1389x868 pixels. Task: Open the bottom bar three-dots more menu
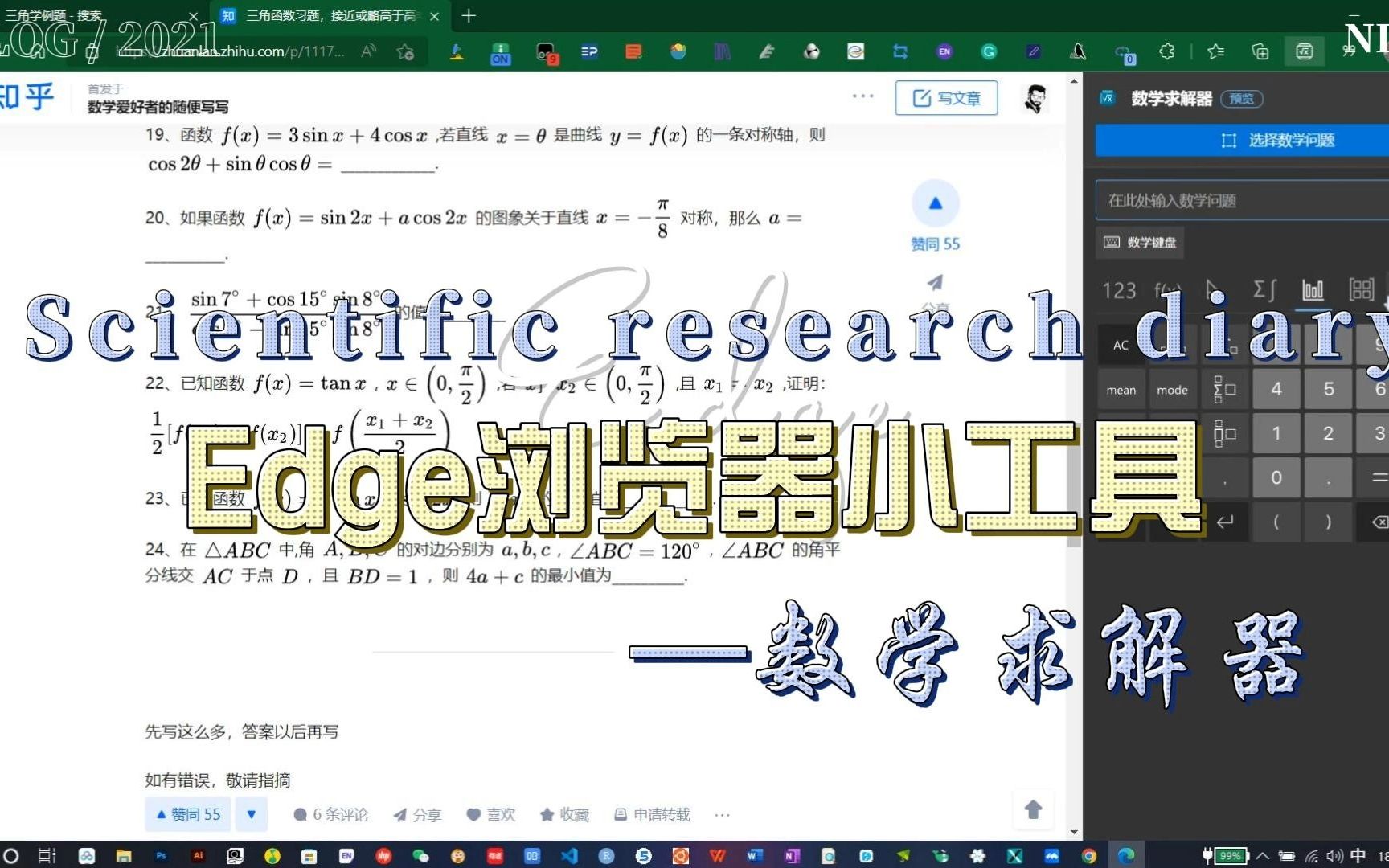coord(722,815)
